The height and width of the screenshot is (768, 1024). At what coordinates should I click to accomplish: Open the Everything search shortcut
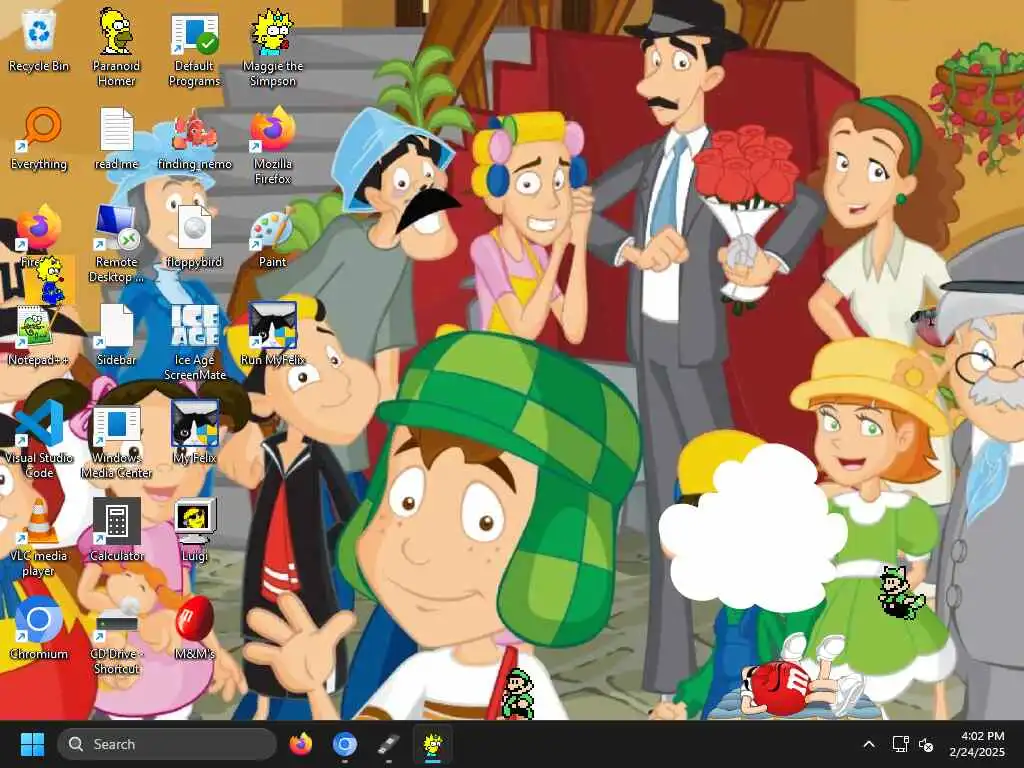tap(39, 139)
